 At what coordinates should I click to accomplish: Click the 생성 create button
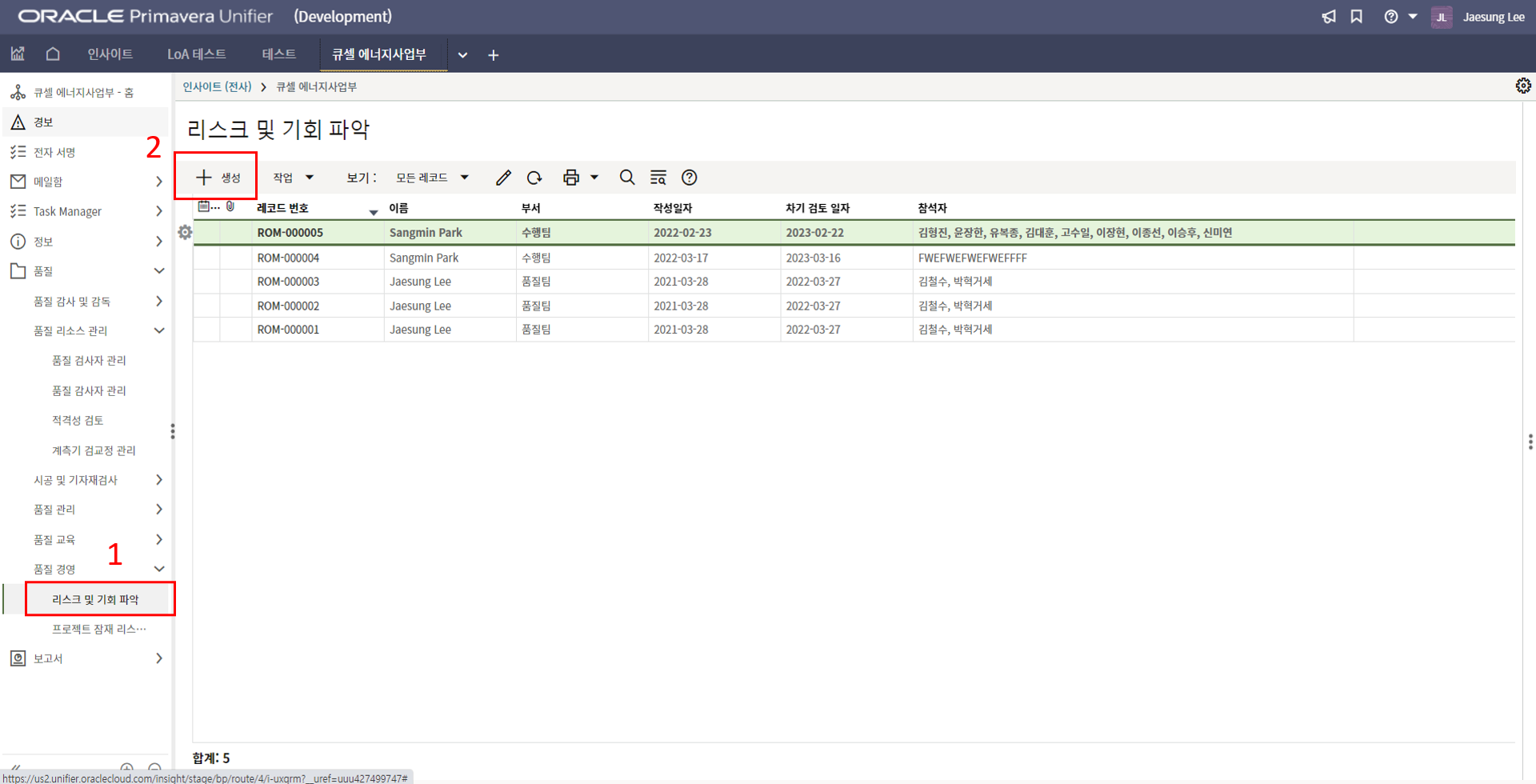click(218, 178)
